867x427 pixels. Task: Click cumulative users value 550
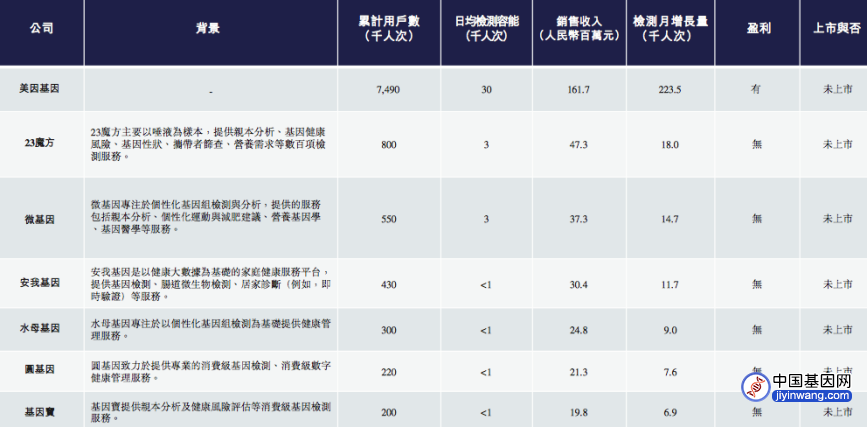coord(389,219)
